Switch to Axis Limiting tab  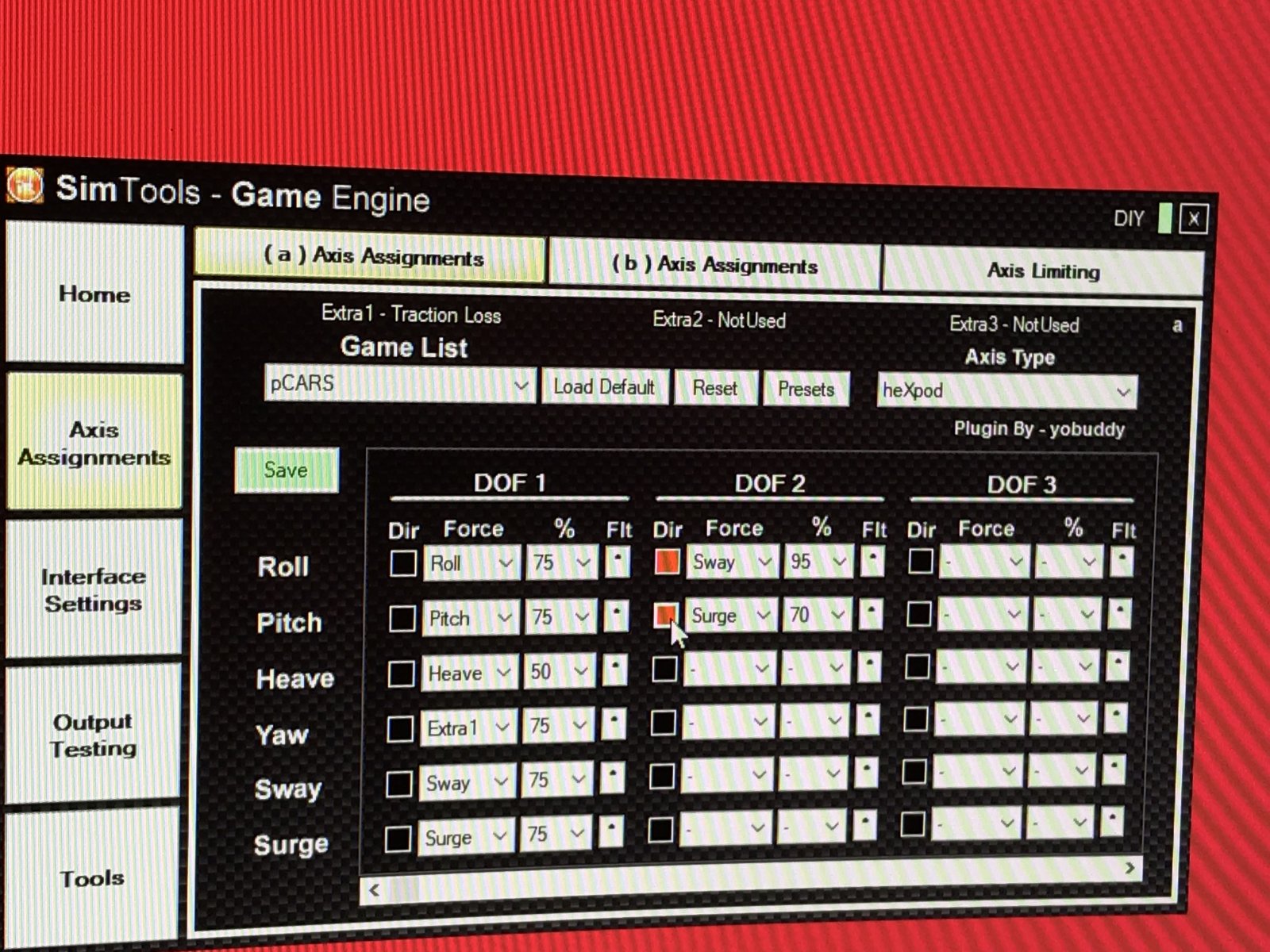pyautogui.click(x=1043, y=271)
